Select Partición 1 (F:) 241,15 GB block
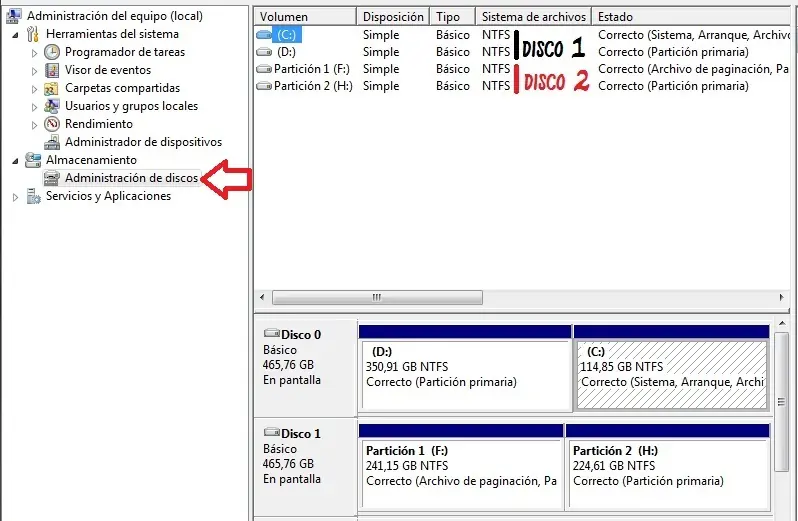The height and width of the screenshot is (521, 798). (x=462, y=473)
